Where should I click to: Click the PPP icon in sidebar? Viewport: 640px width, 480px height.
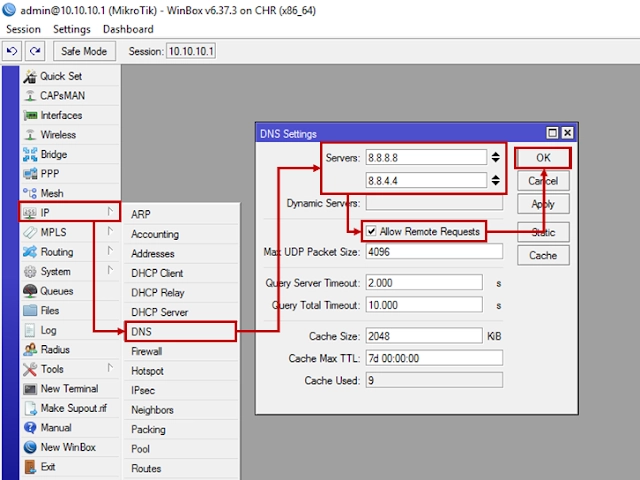[30, 174]
